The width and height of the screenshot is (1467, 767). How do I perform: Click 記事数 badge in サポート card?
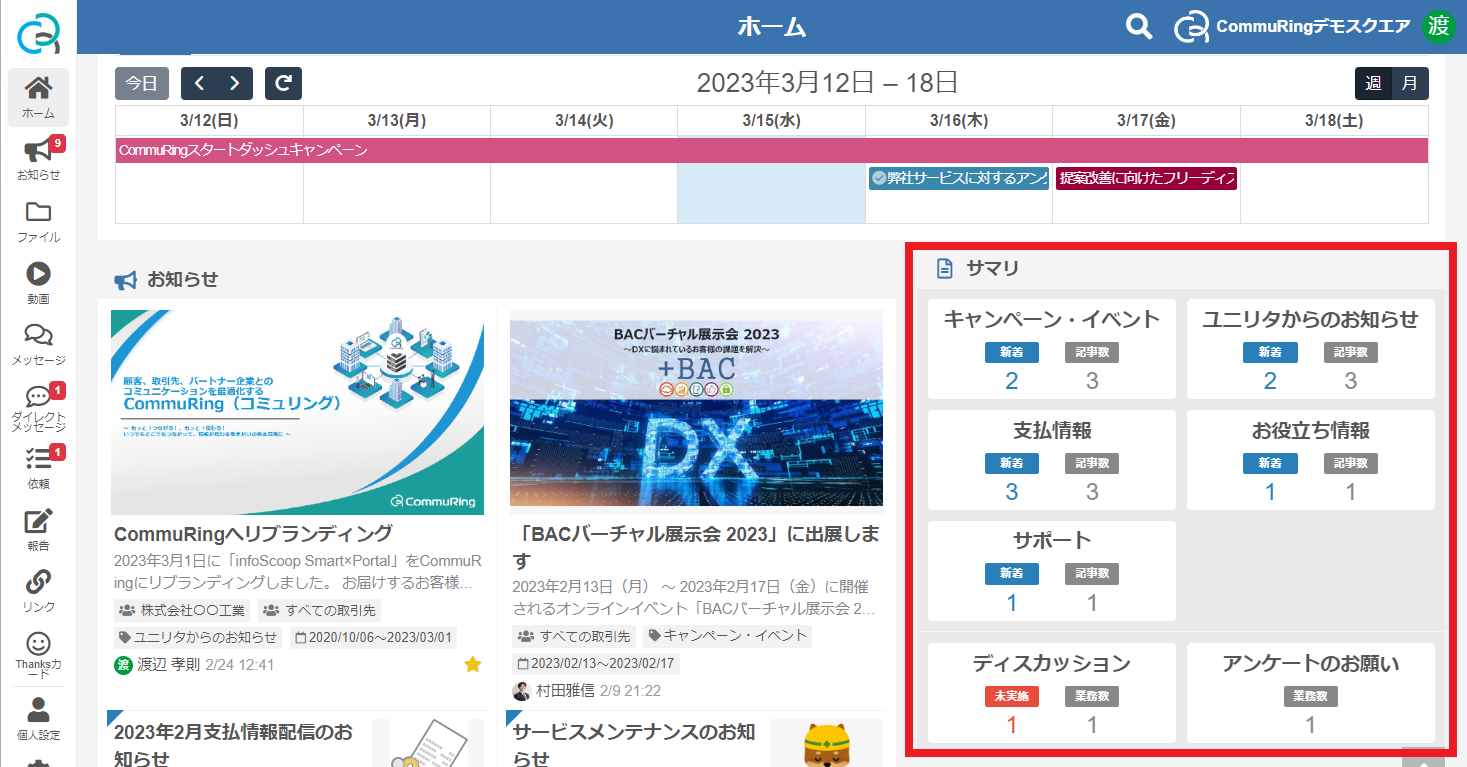(x=1092, y=574)
